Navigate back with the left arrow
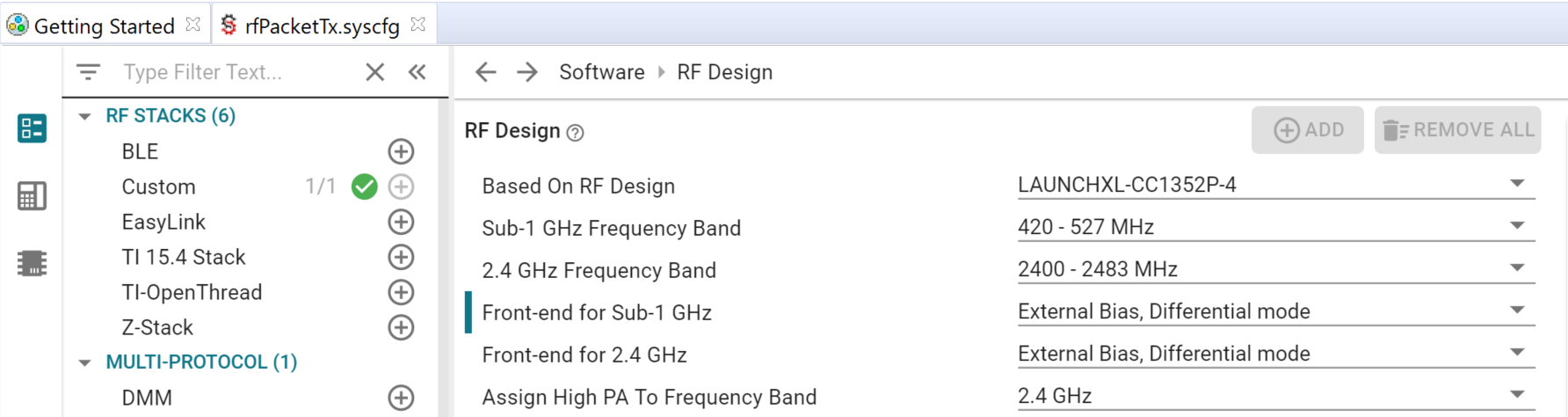 (x=486, y=72)
